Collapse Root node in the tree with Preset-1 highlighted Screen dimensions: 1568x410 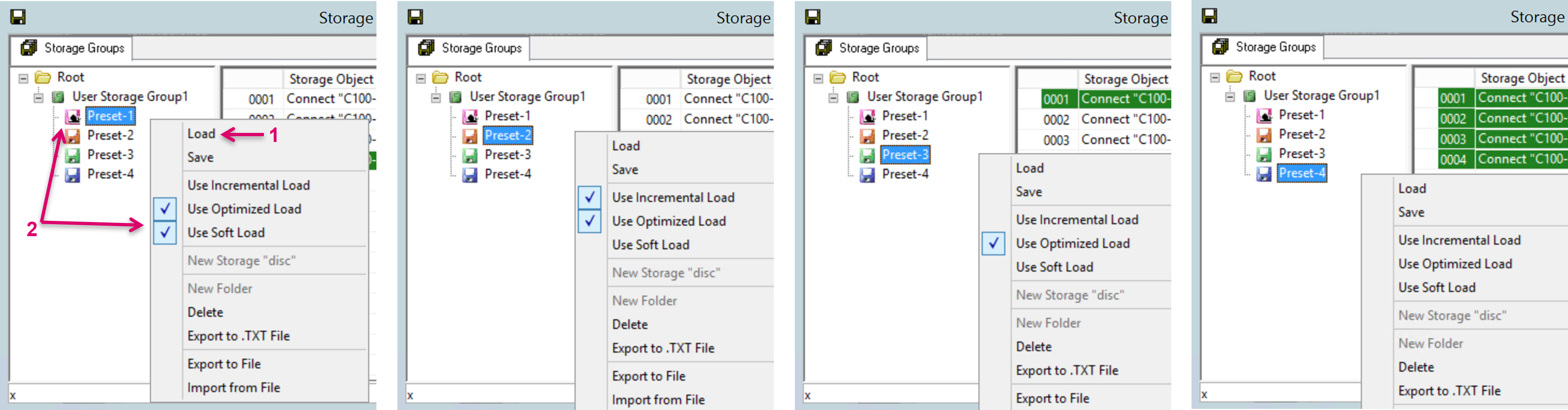click(24, 79)
